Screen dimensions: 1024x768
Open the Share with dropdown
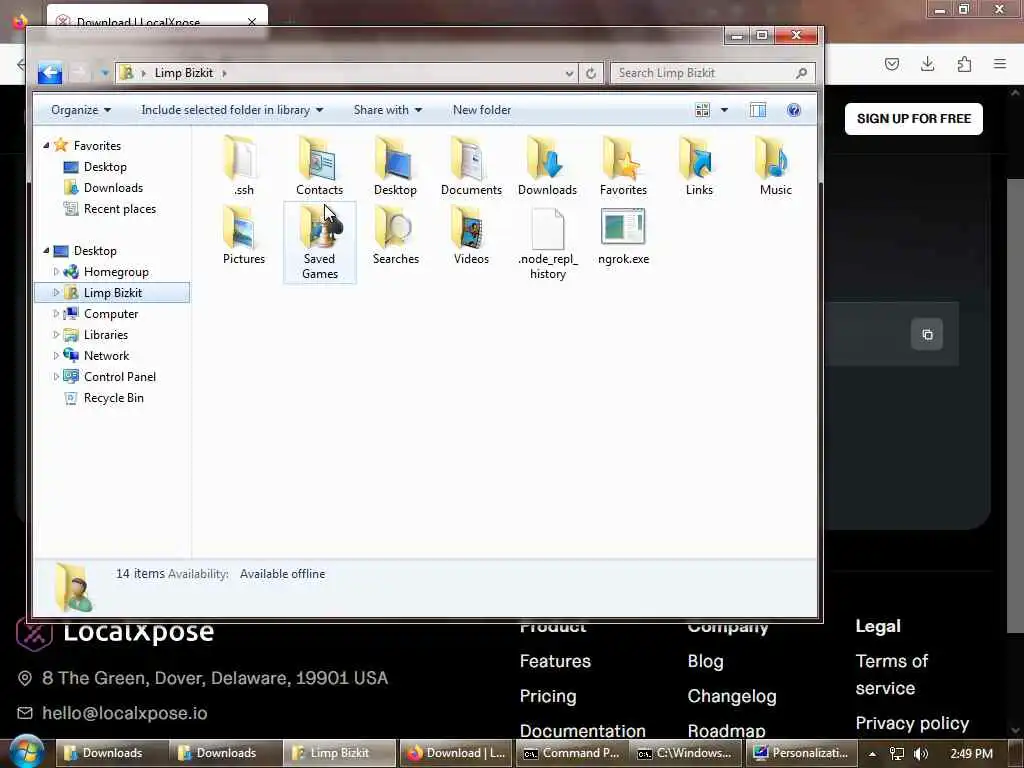[x=388, y=110]
